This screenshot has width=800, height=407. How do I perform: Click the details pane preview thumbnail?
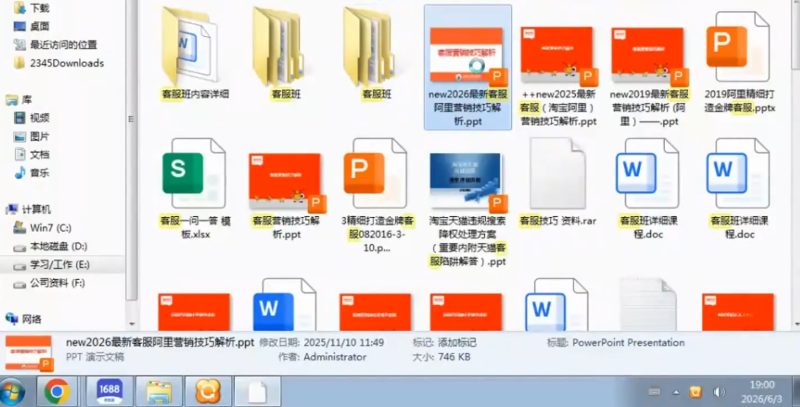coord(29,352)
